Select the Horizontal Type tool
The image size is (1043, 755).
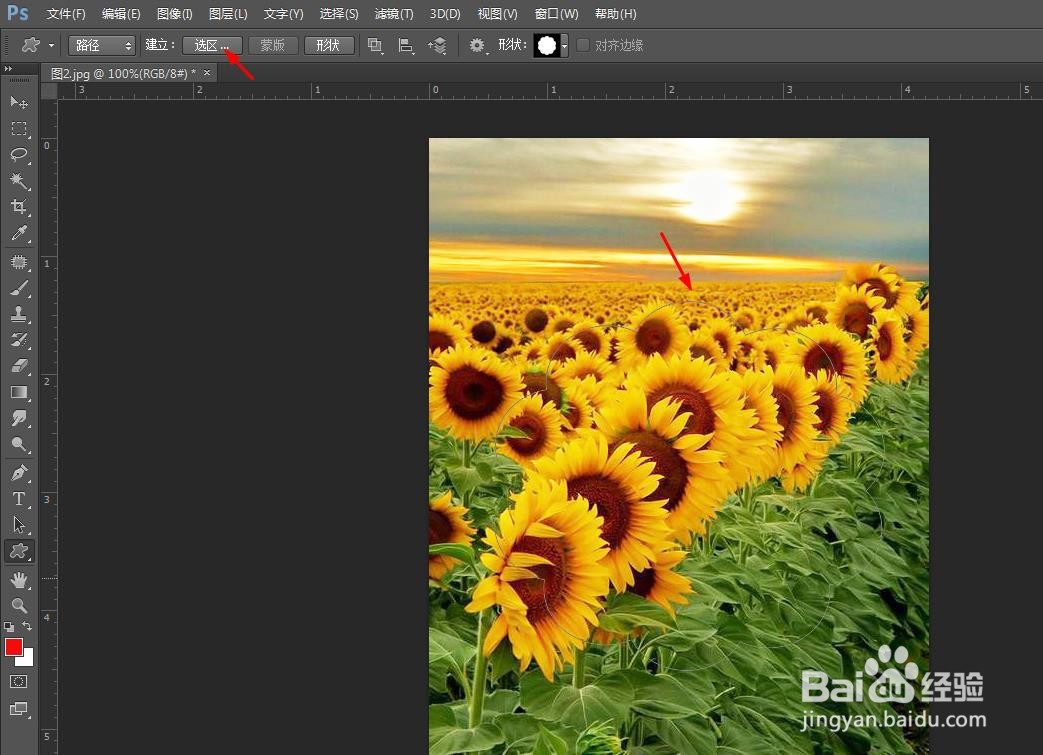coord(19,499)
